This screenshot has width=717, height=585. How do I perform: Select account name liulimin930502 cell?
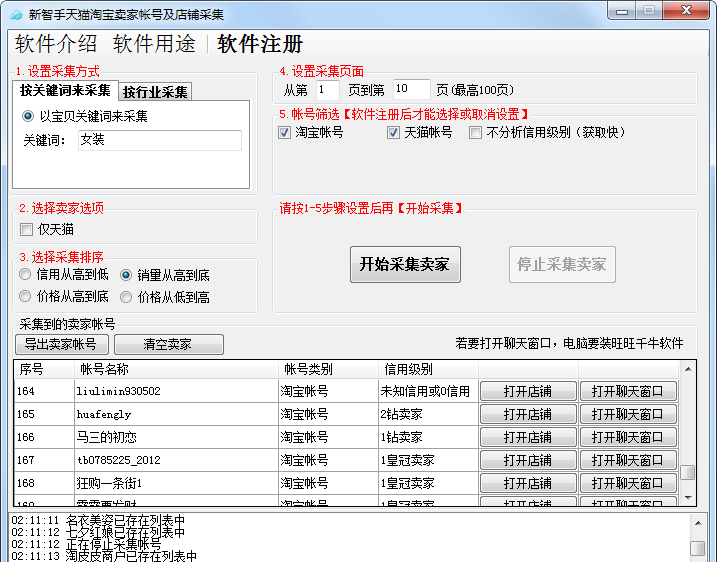click(176, 391)
